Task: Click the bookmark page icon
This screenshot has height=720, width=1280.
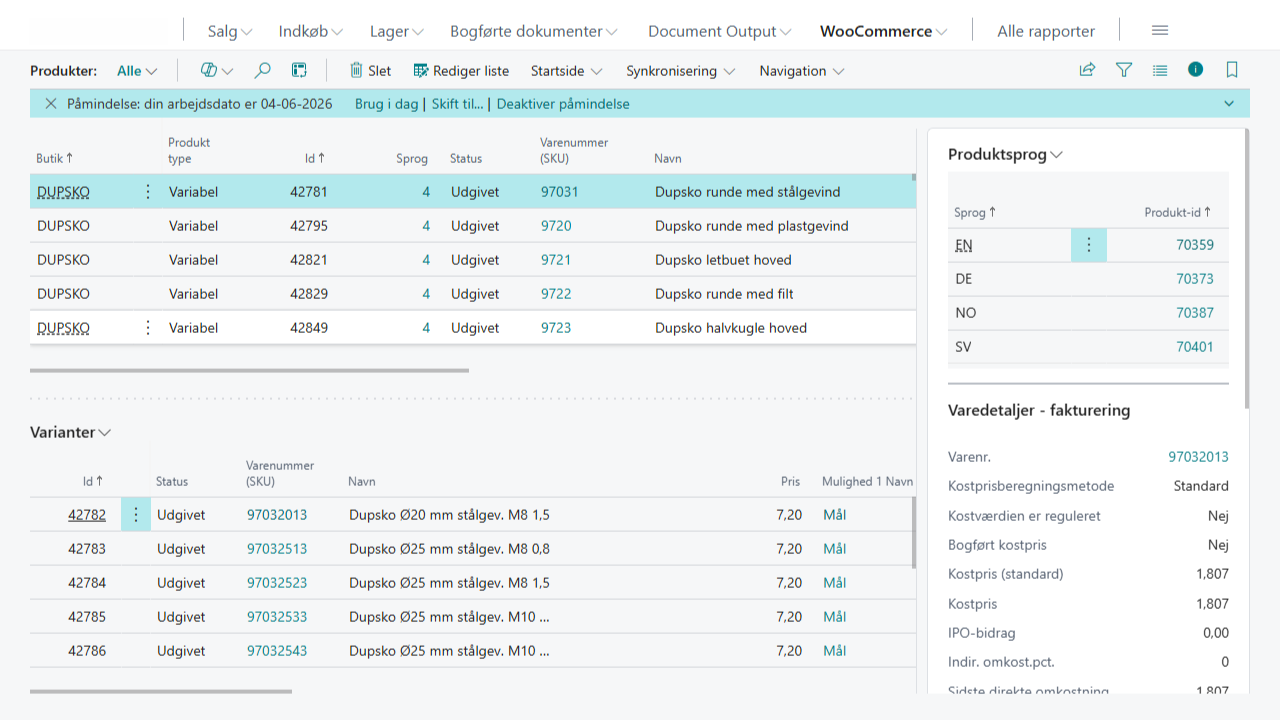Action: 1232,70
